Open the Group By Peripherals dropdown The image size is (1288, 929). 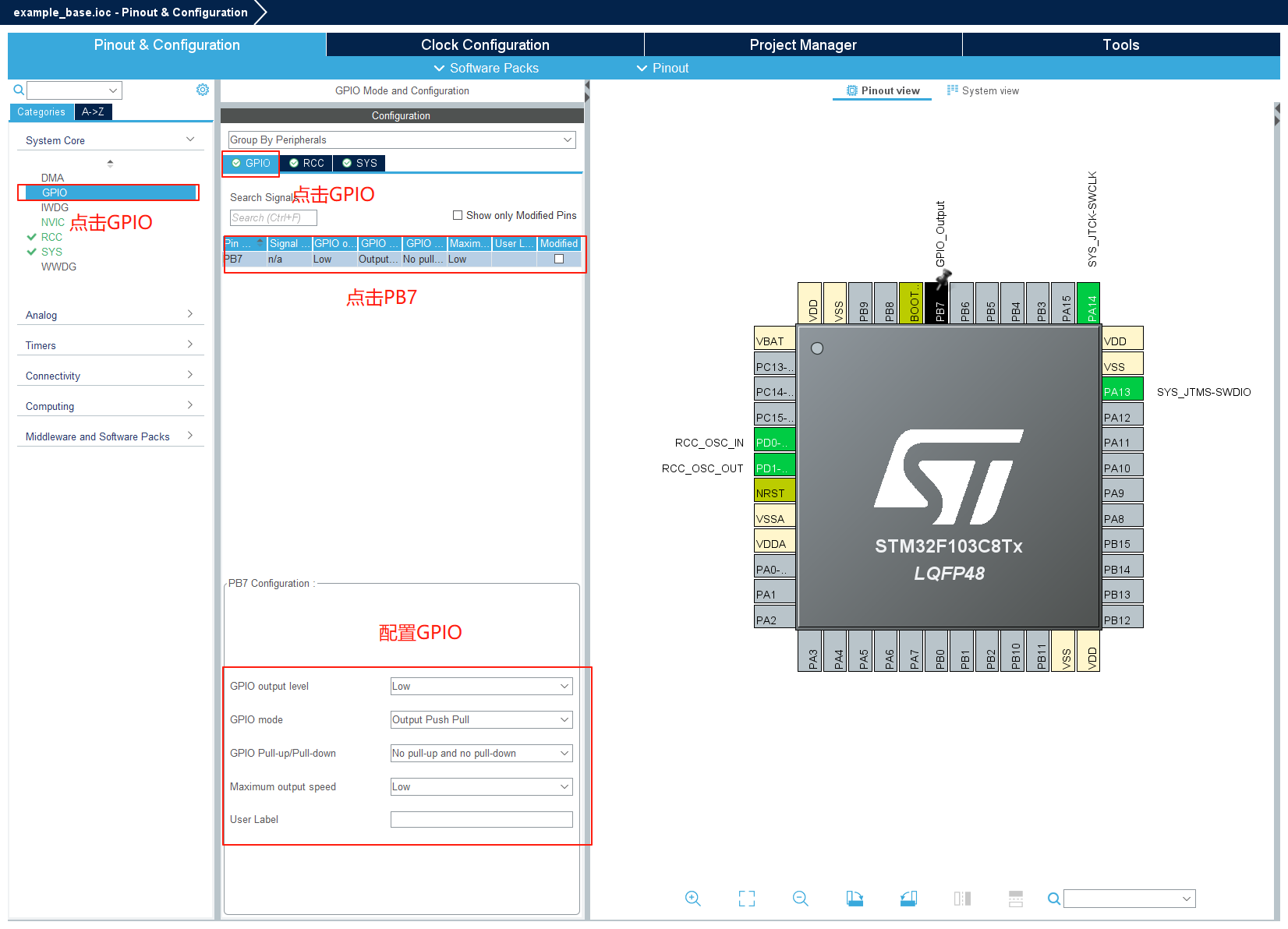pyautogui.click(x=402, y=140)
